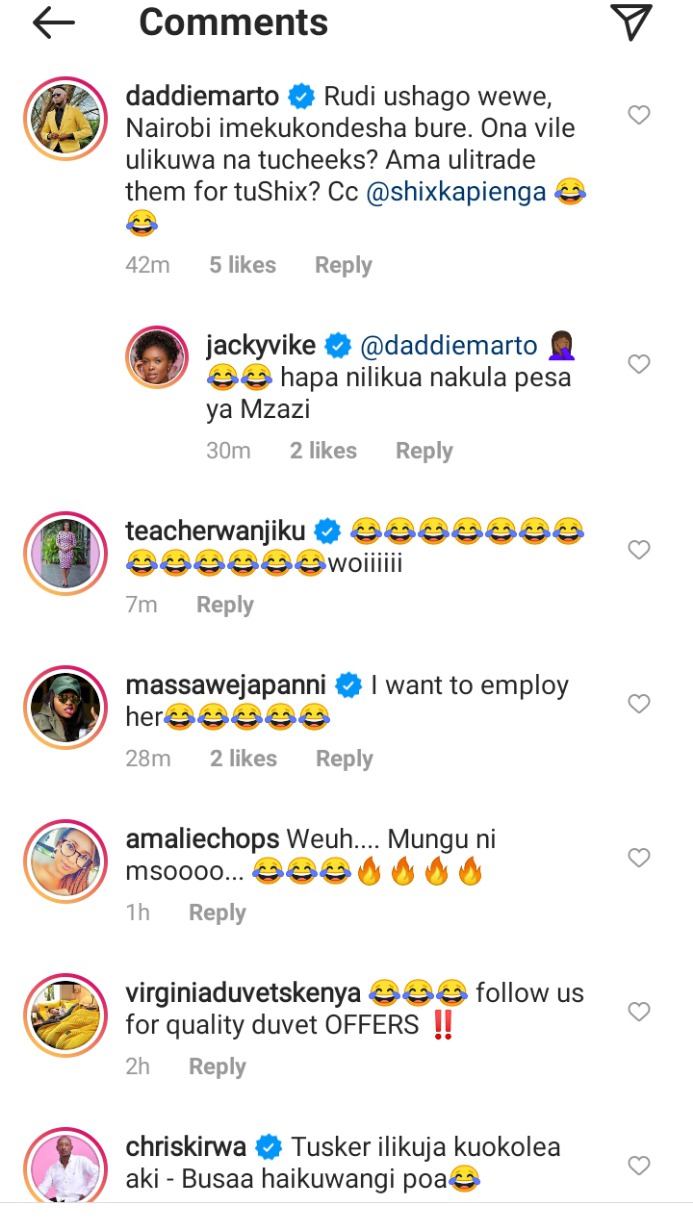View teacherwanjiku's profile photo
The height and width of the screenshot is (1217, 693).
coord(65,552)
